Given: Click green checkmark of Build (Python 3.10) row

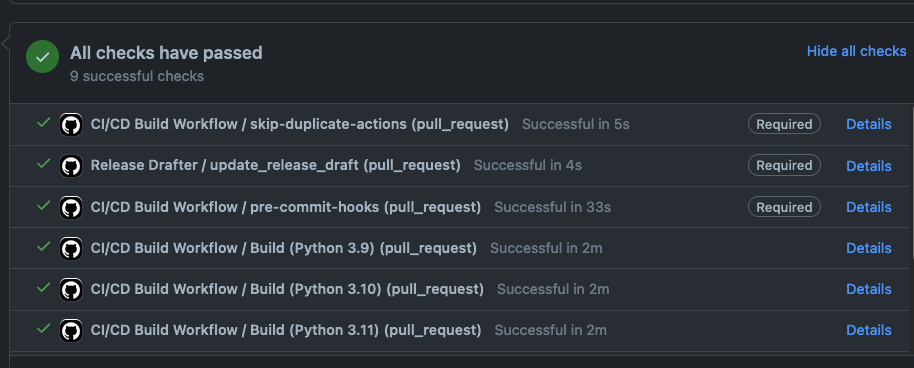Looking at the screenshot, I should [43, 288].
